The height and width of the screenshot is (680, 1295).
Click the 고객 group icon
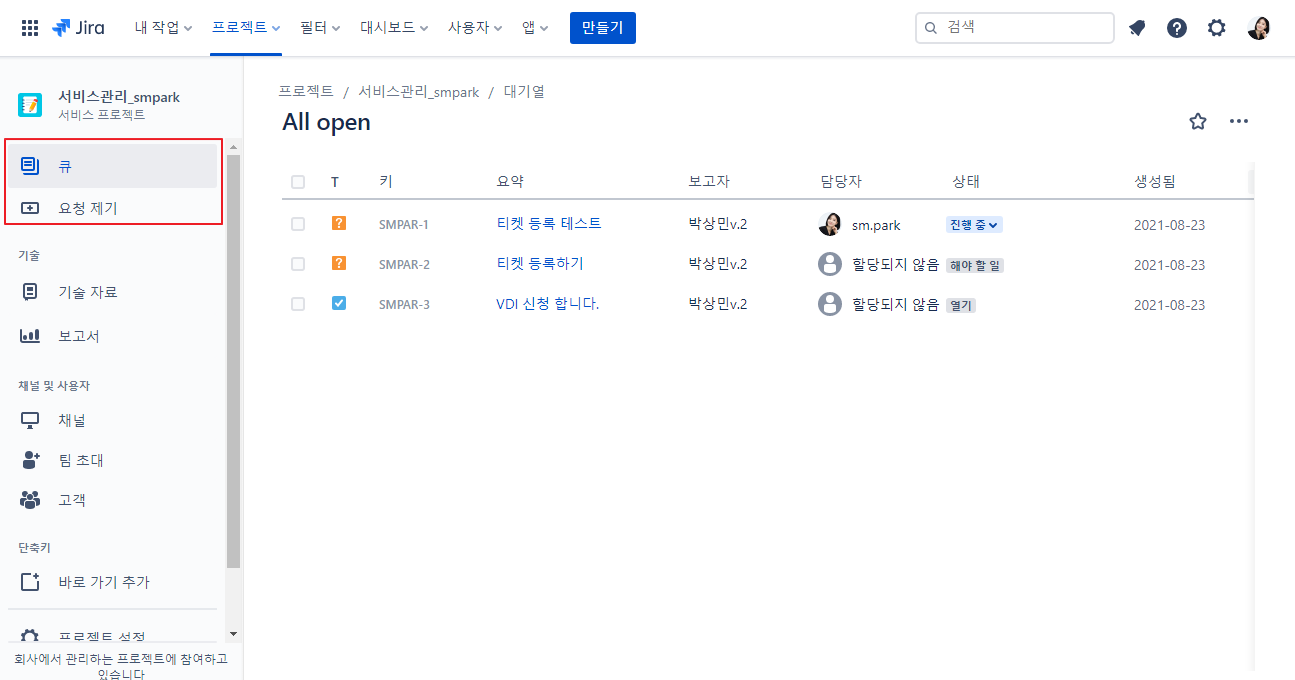[x=30, y=499]
